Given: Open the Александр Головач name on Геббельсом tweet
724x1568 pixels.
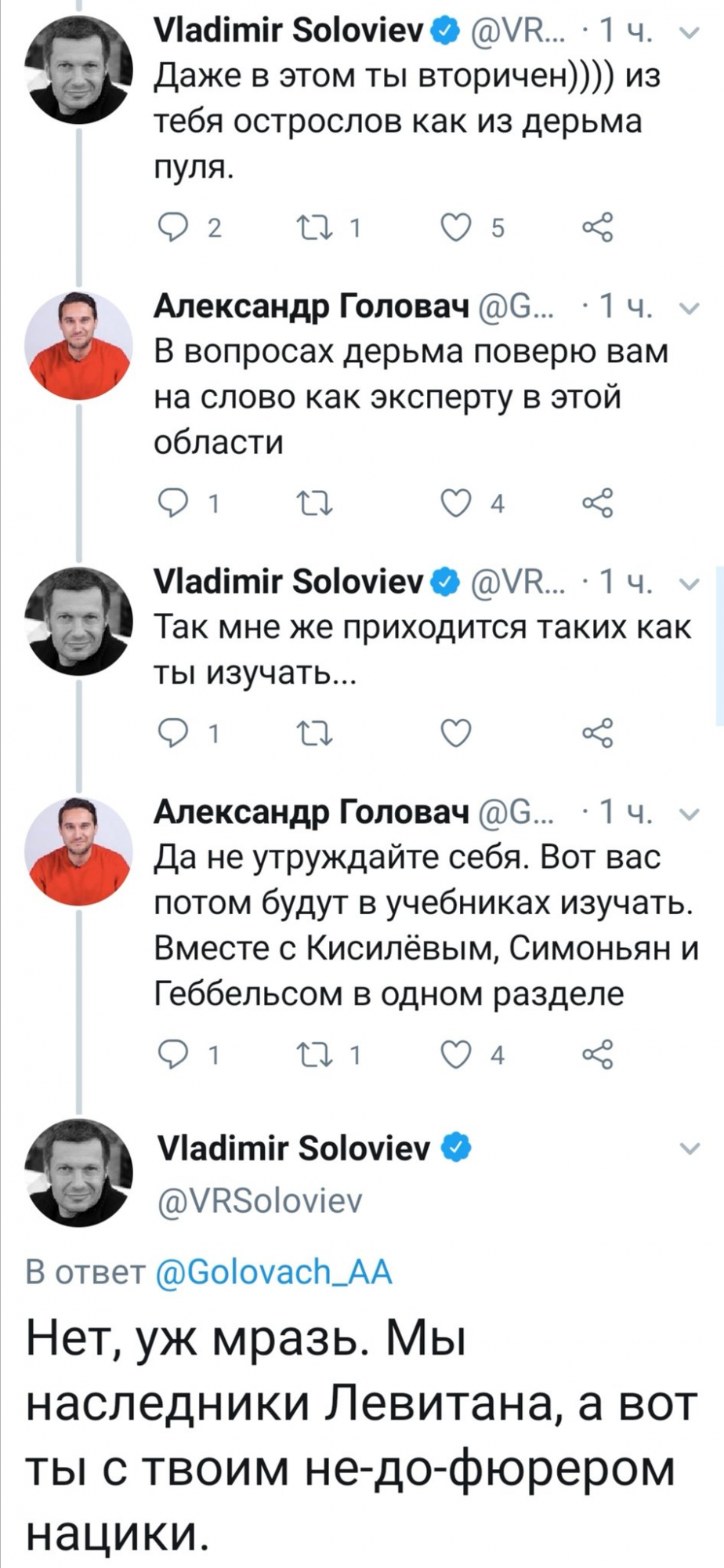Looking at the screenshot, I should [312, 813].
